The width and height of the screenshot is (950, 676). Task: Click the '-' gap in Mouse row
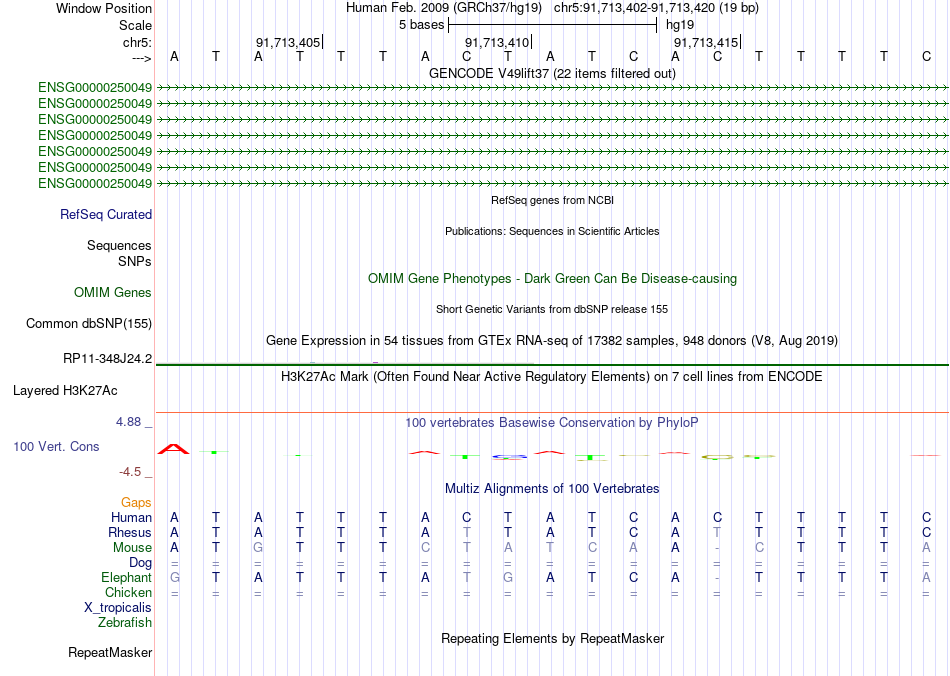717,548
